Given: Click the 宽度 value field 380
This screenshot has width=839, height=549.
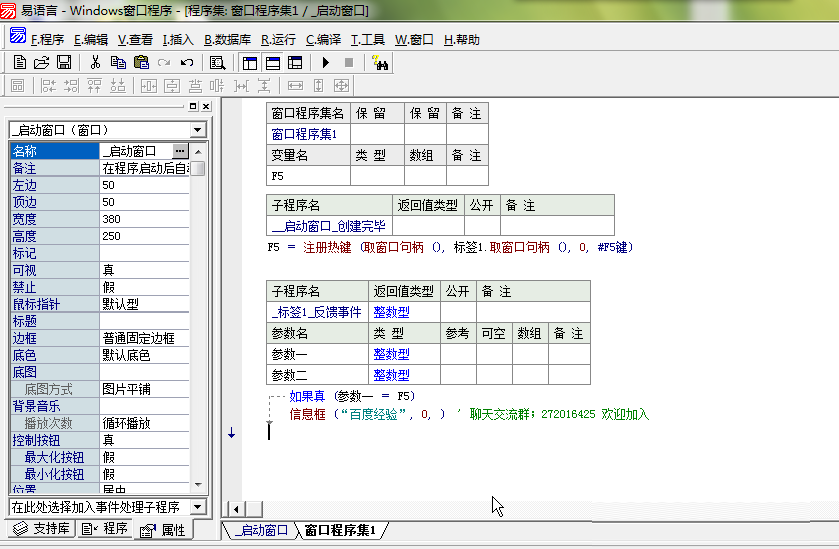Looking at the screenshot, I should 144,219.
